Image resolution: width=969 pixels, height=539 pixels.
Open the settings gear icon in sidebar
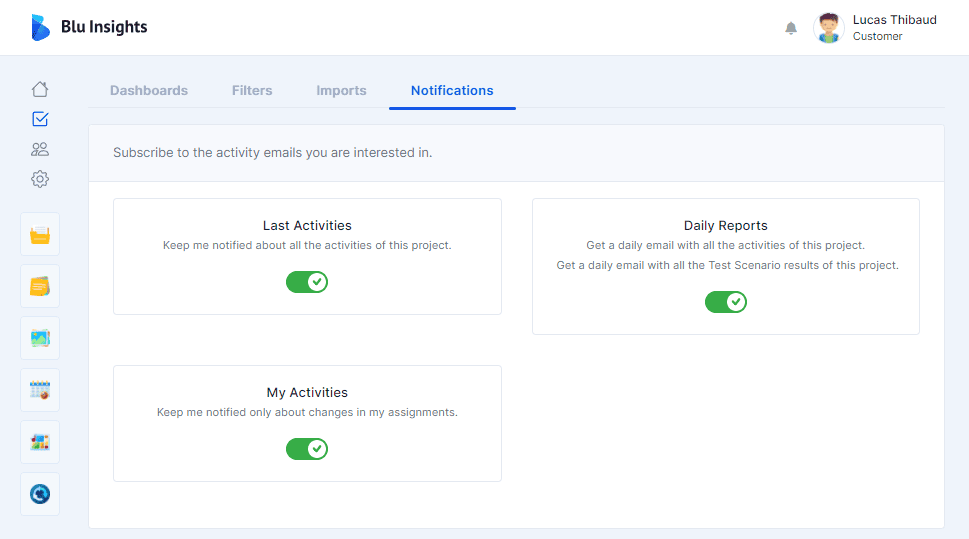[40, 179]
